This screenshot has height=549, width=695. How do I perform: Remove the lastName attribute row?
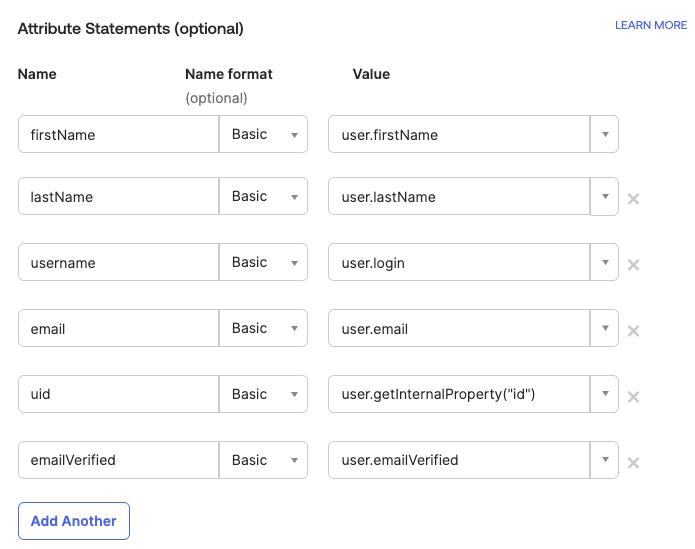(633, 199)
